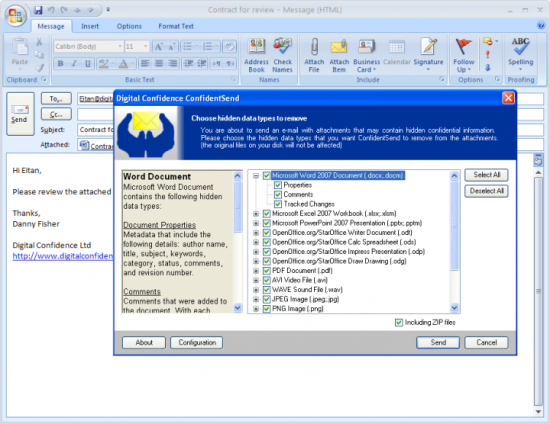The image size is (550, 424).
Task: Click font color A icon
Action: coord(123,63)
